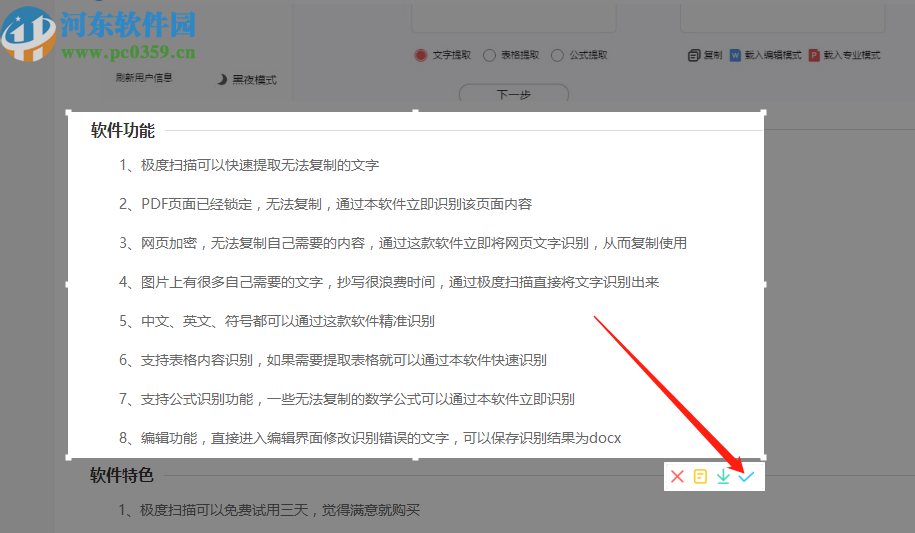Viewport: 915px width, 533px height.
Task: Click line starting '8、编辑功能'
Action: 370,438
